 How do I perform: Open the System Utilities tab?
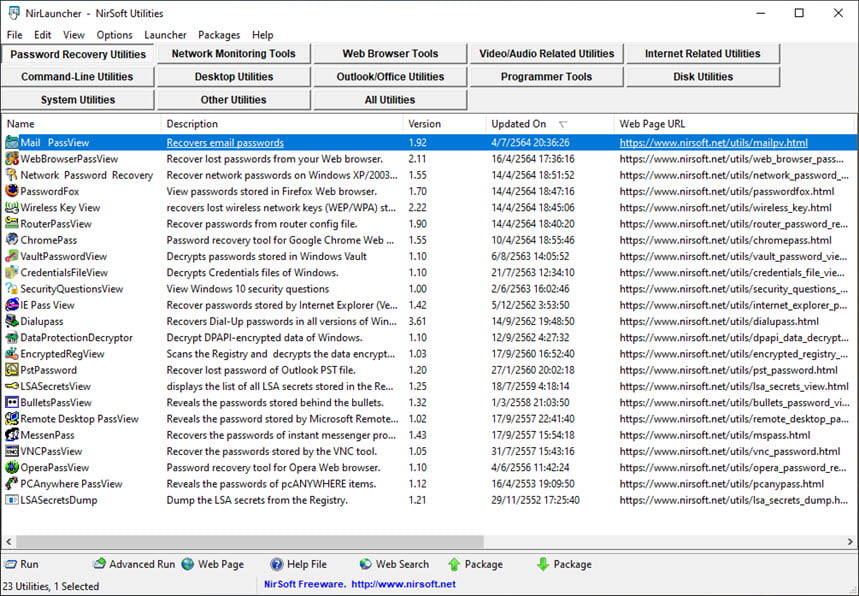pos(77,100)
